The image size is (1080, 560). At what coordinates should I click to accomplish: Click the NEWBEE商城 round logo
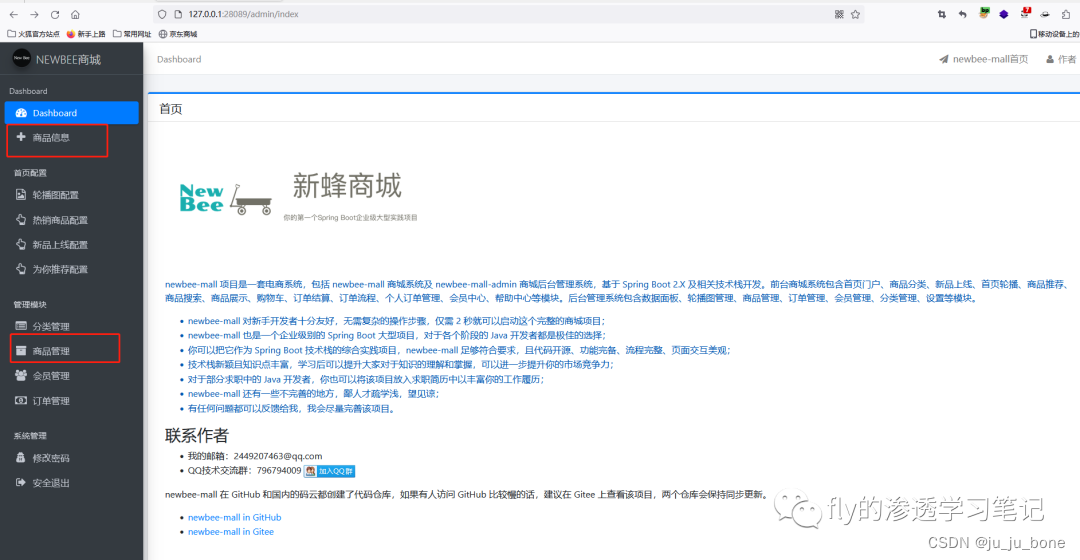pos(21,59)
